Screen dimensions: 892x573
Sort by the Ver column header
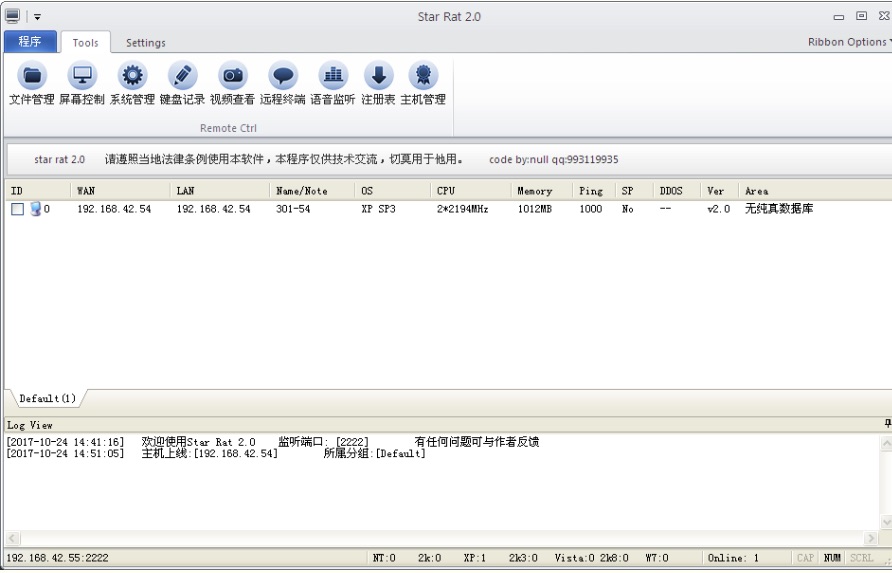(x=720, y=191)
